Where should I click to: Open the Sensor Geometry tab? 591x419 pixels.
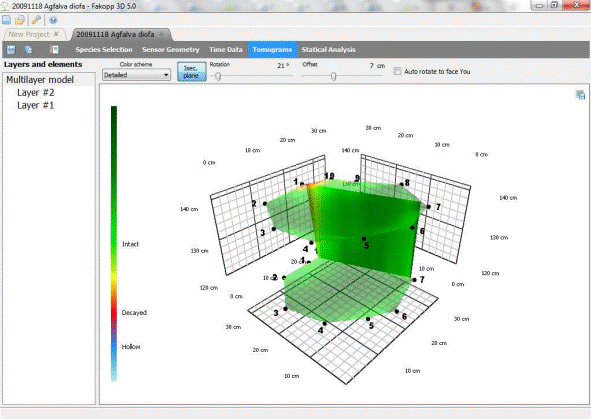pos(170,50)
